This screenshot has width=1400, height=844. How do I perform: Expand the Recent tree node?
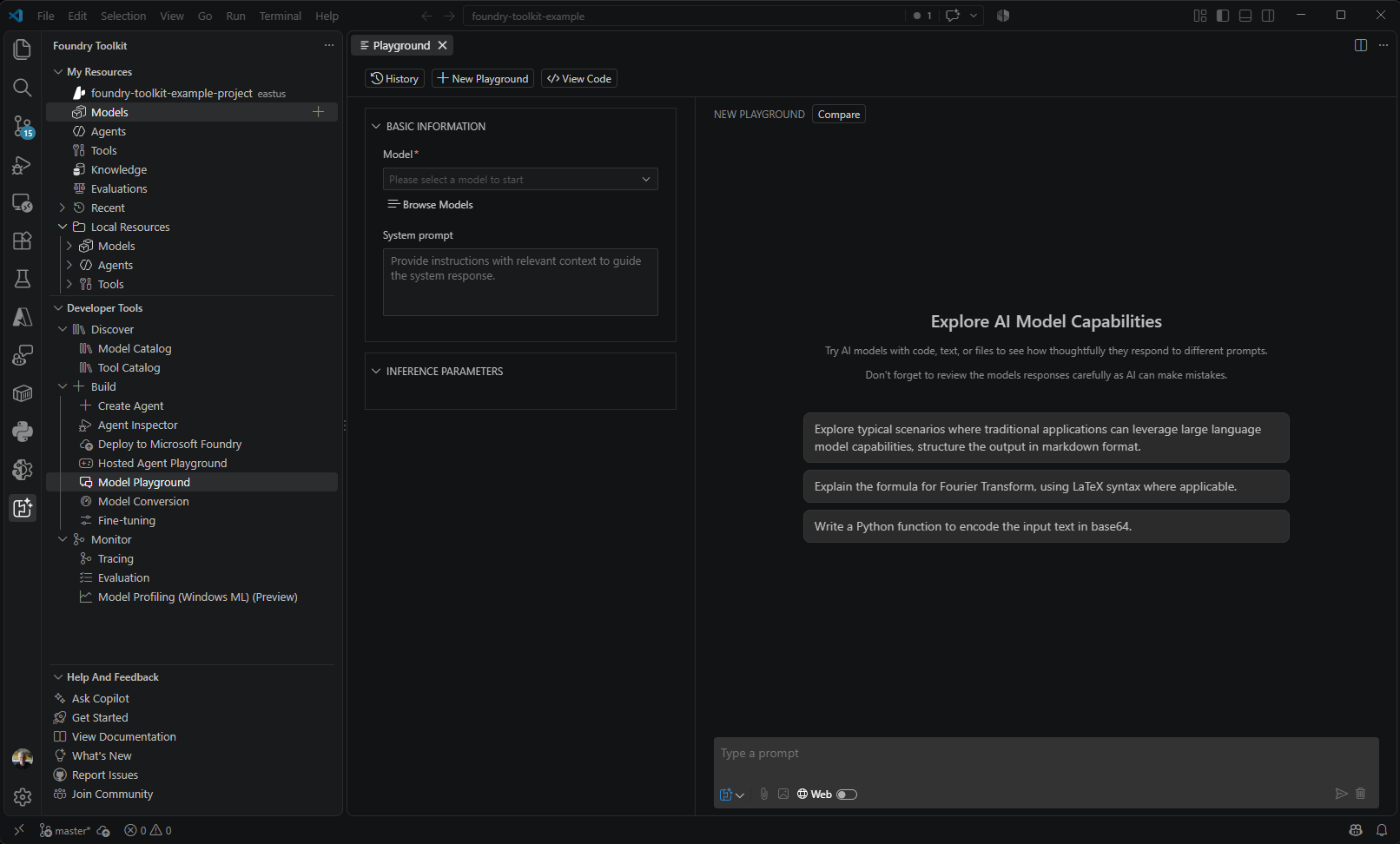pos(63,208)
